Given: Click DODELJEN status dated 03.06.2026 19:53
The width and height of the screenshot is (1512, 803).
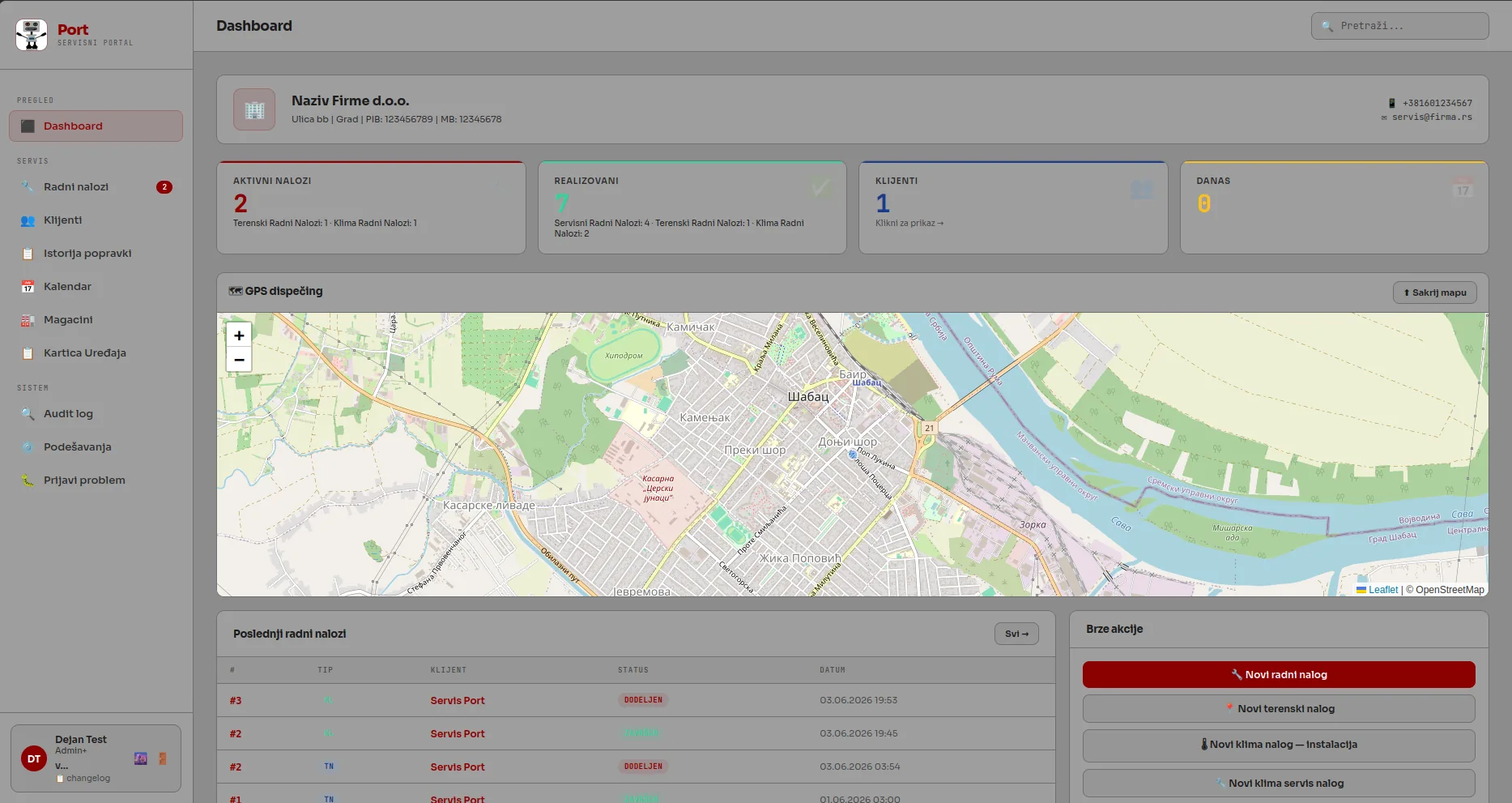Looking at the screenshot, I should [643, 700].
